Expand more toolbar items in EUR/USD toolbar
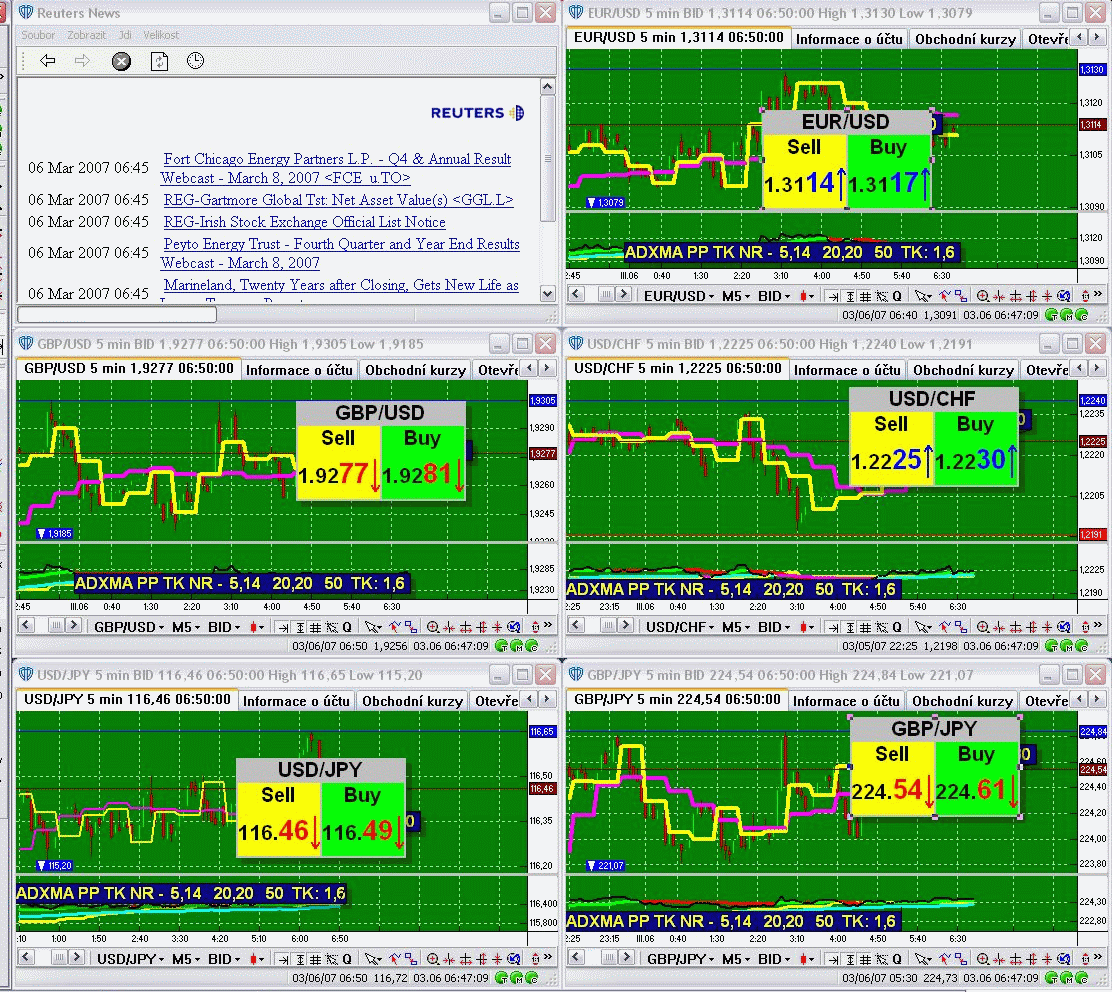This screenshot has height=992, width=1112. [1099, 294]
